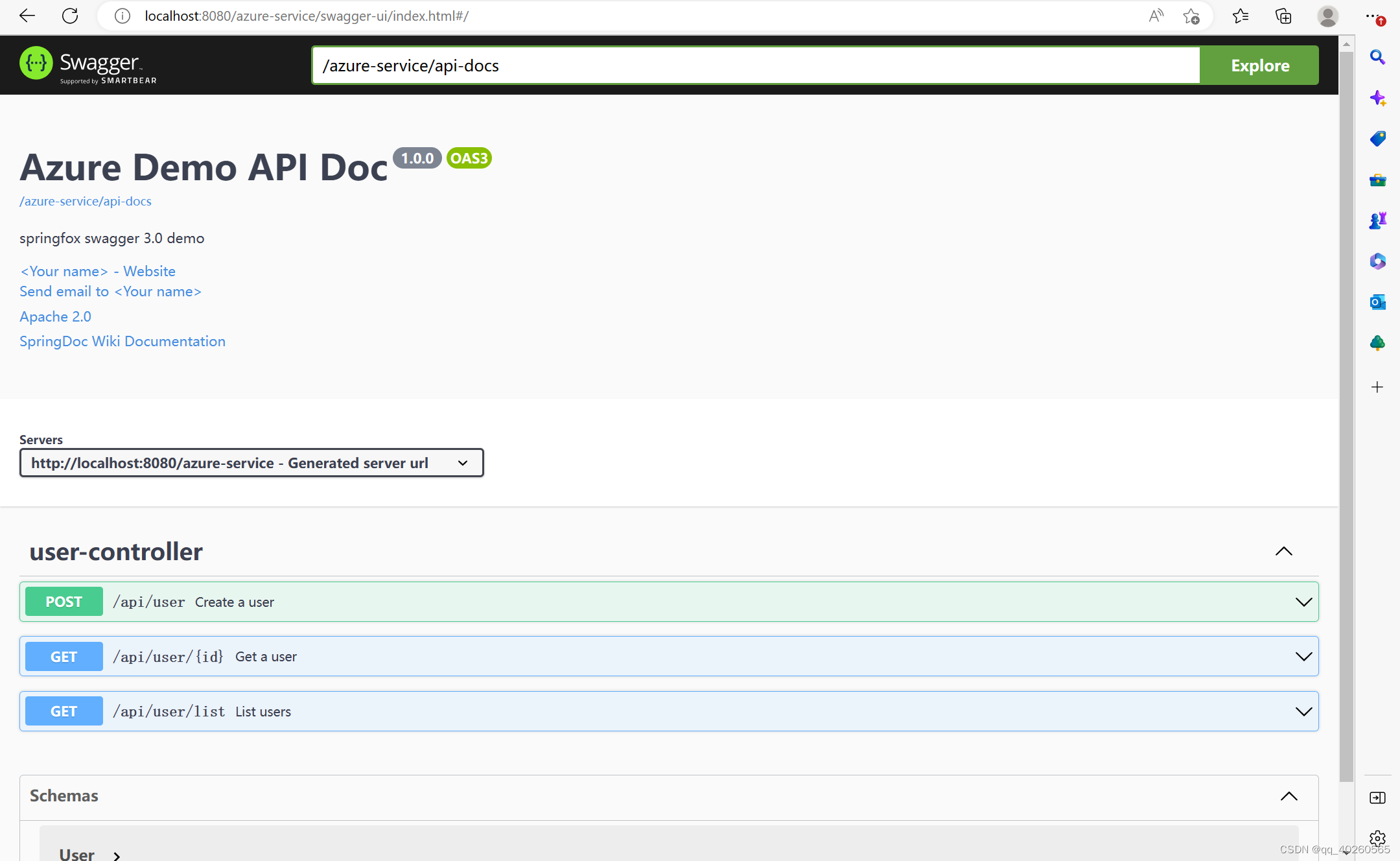The width and height of the screenshot is (1400, 861).
Task: Click the browser refresh icon
Action: coord(70,16)
